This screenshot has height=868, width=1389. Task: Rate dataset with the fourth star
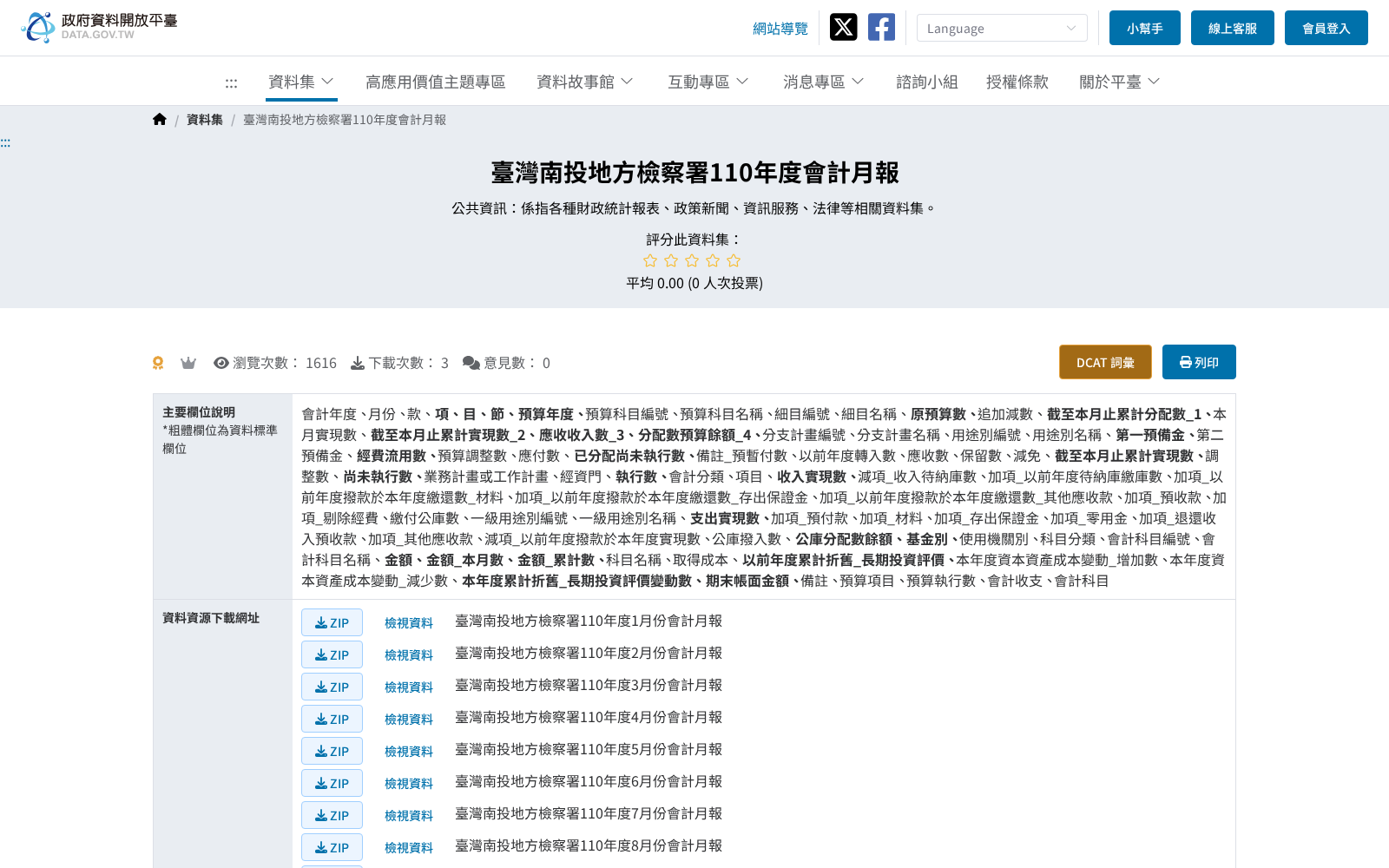coord(713,260)
